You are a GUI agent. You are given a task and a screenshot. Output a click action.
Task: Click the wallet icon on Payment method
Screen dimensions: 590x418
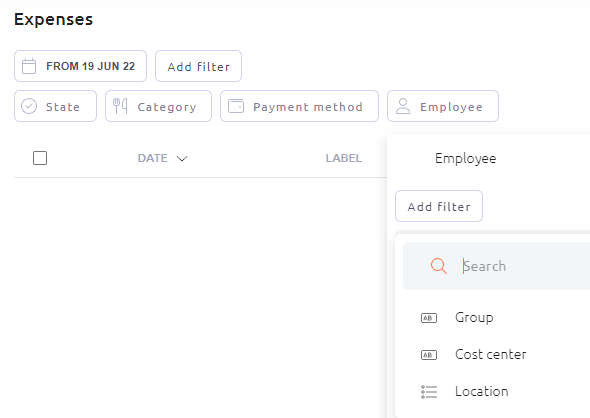(x=236, y=106)
